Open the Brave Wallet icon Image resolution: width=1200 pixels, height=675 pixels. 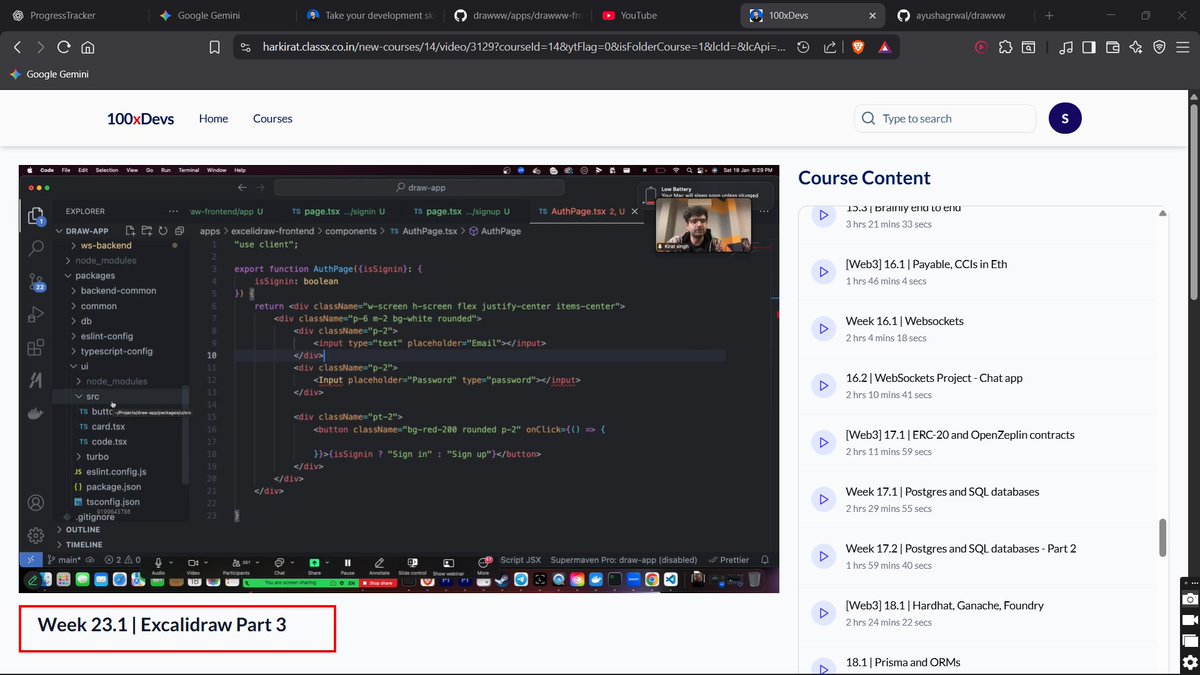(x=1113, y=47)
